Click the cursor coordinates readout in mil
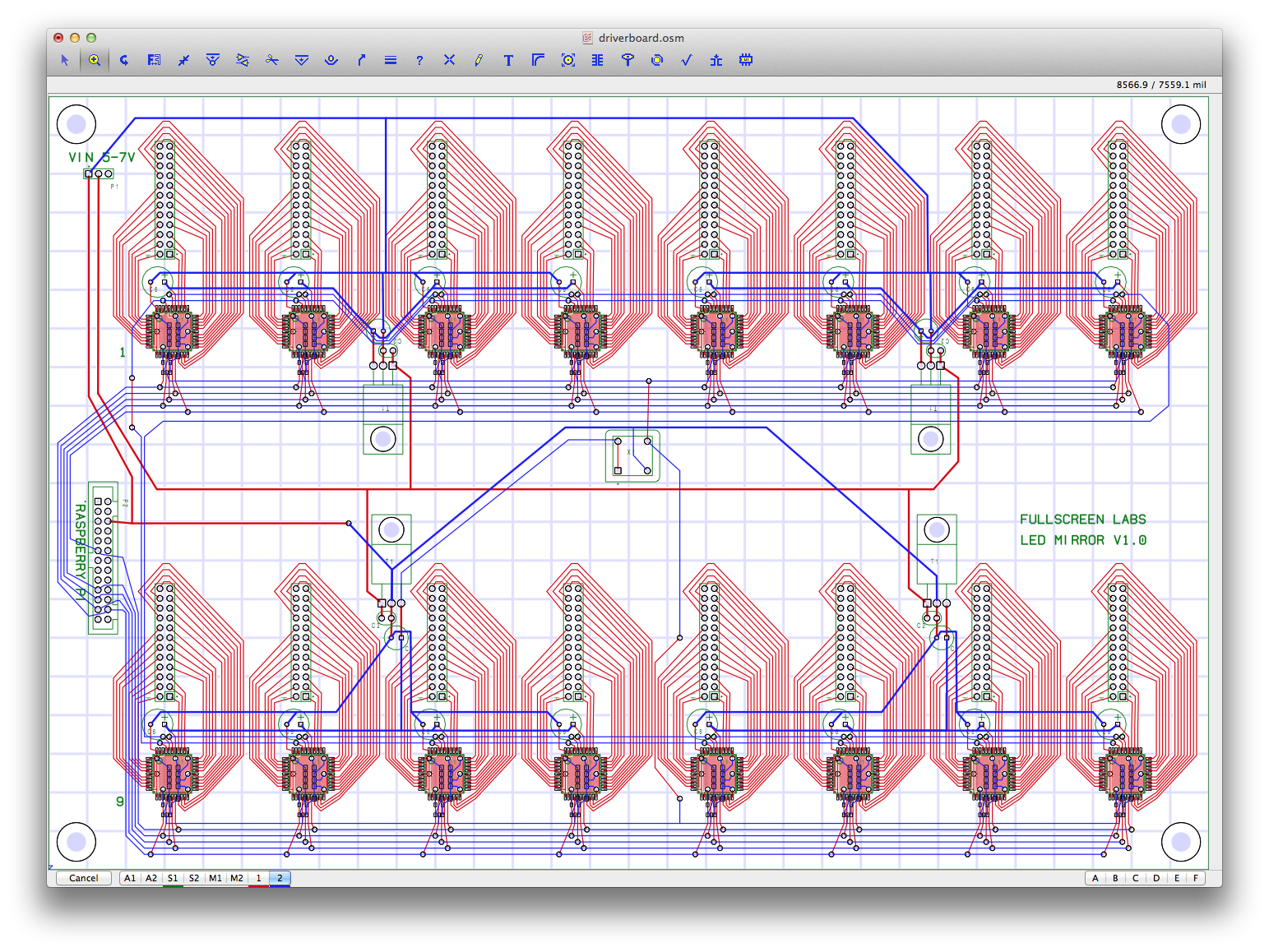The width and height of the screenshot is (1269, 952). (1161, 85)
